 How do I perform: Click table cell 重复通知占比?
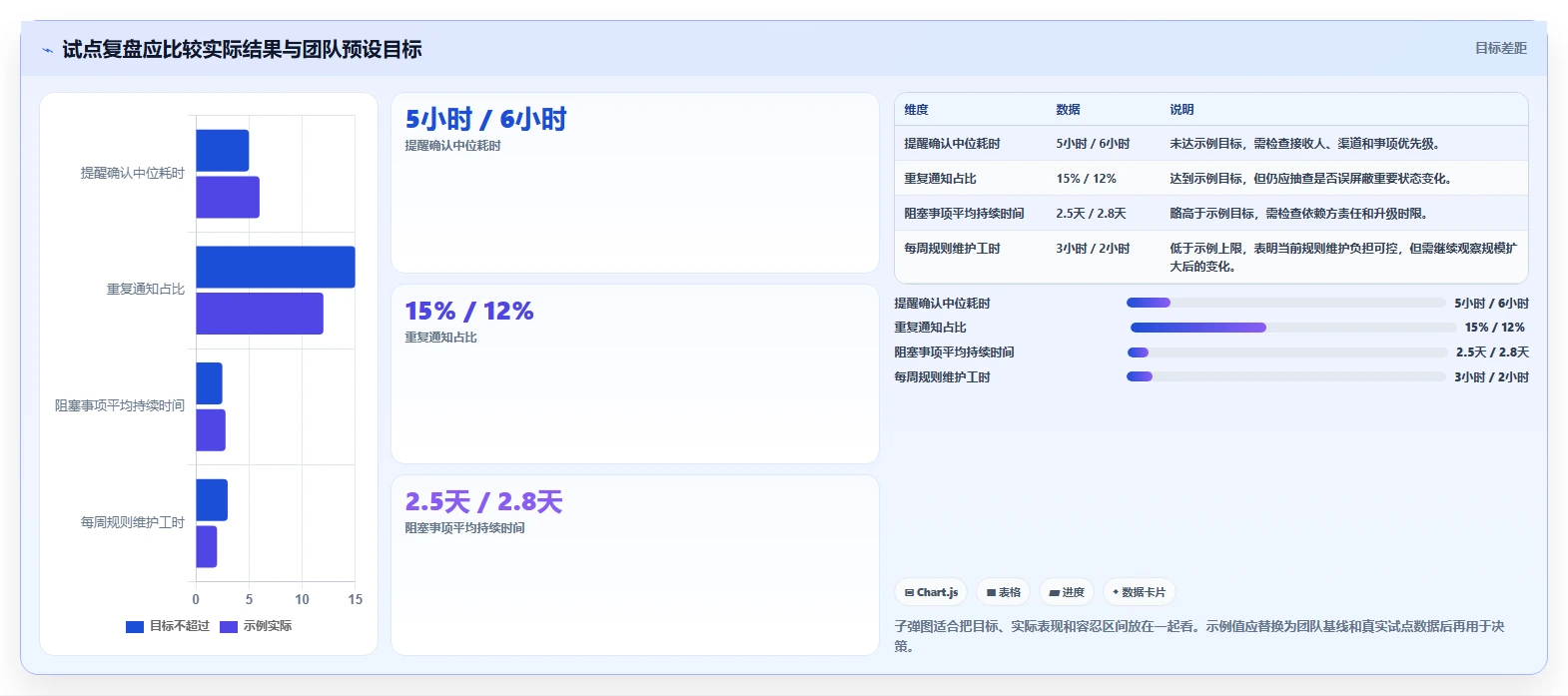click(940, 179)
